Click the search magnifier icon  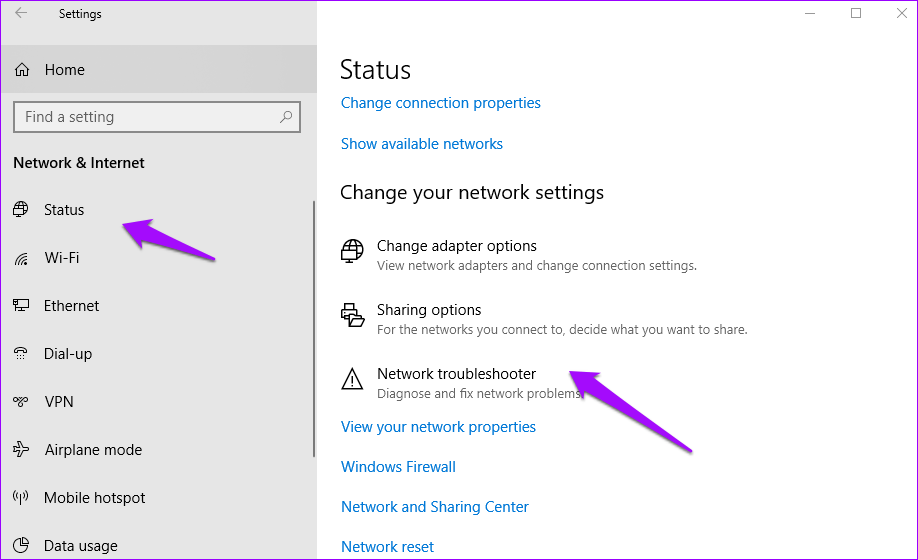pos(286,117)
